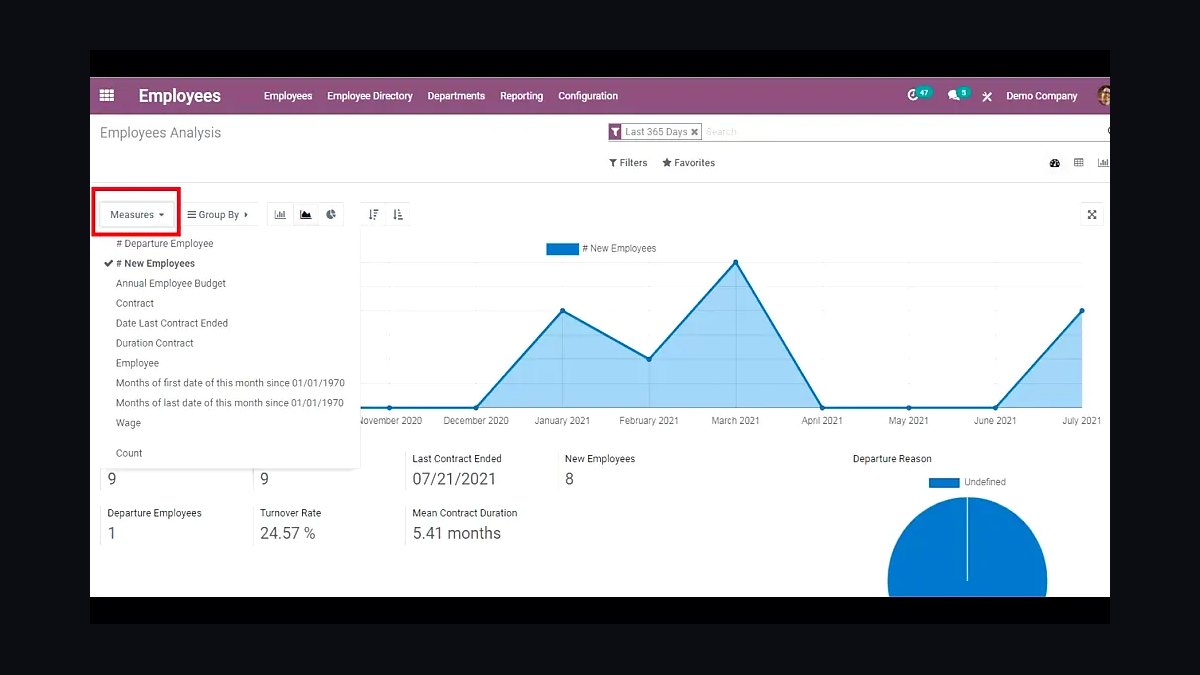Open the Reporting menu
Viewport: 1200px width, 675px height.
click(522, 96)
